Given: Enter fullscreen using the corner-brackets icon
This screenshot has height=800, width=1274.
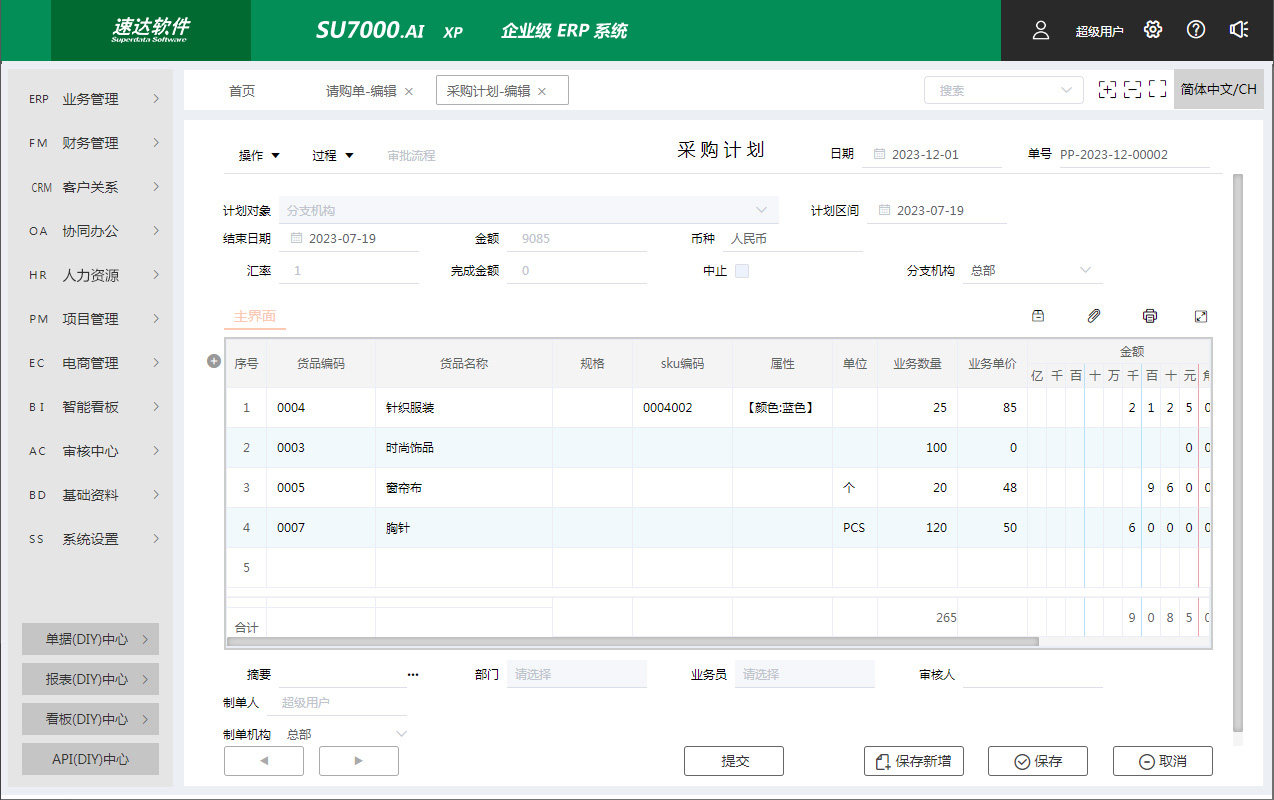Looking at the screenshot, I should [x=1157, y=89].
